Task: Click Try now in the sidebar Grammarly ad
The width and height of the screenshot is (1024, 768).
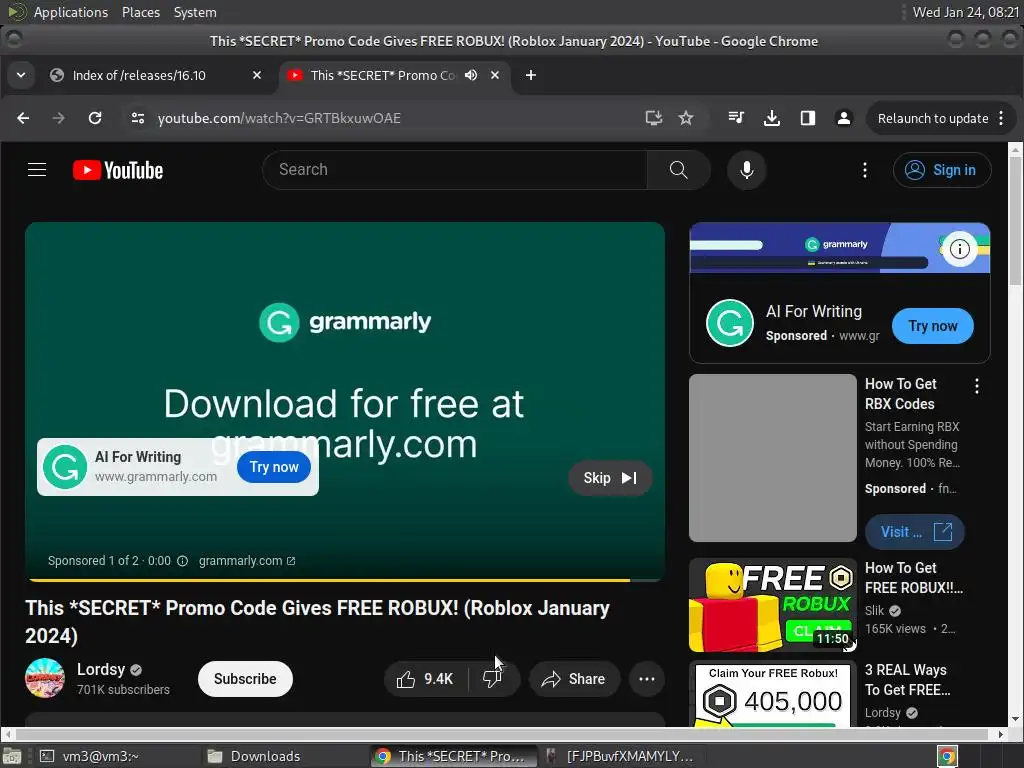Action: pos(933,326)
